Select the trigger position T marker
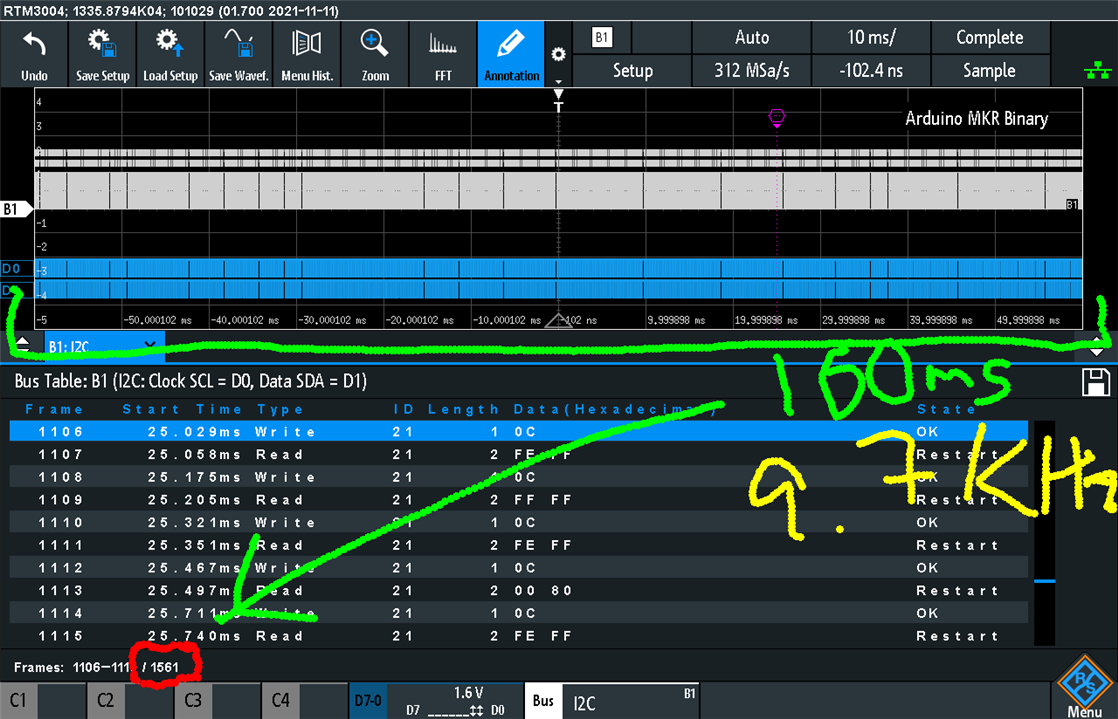The image size is (1118, 719). pyautogui.click(x=558, y=101)
